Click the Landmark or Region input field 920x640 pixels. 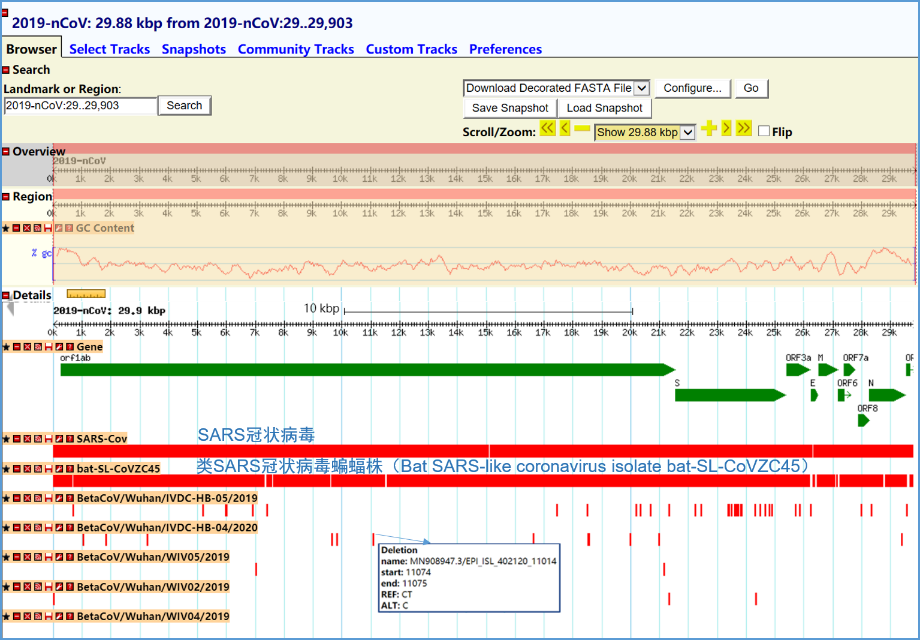tap(80, 106)
